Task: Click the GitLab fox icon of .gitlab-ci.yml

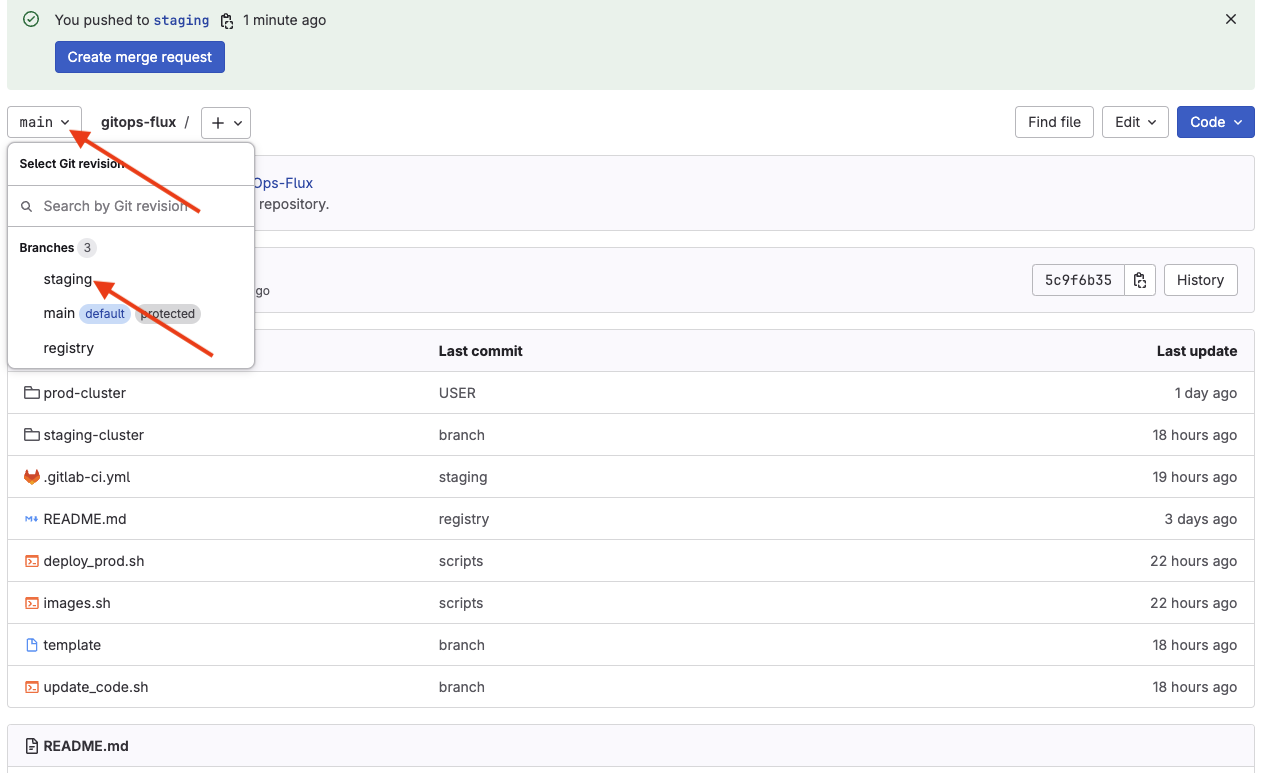Action: pos(31,477)
